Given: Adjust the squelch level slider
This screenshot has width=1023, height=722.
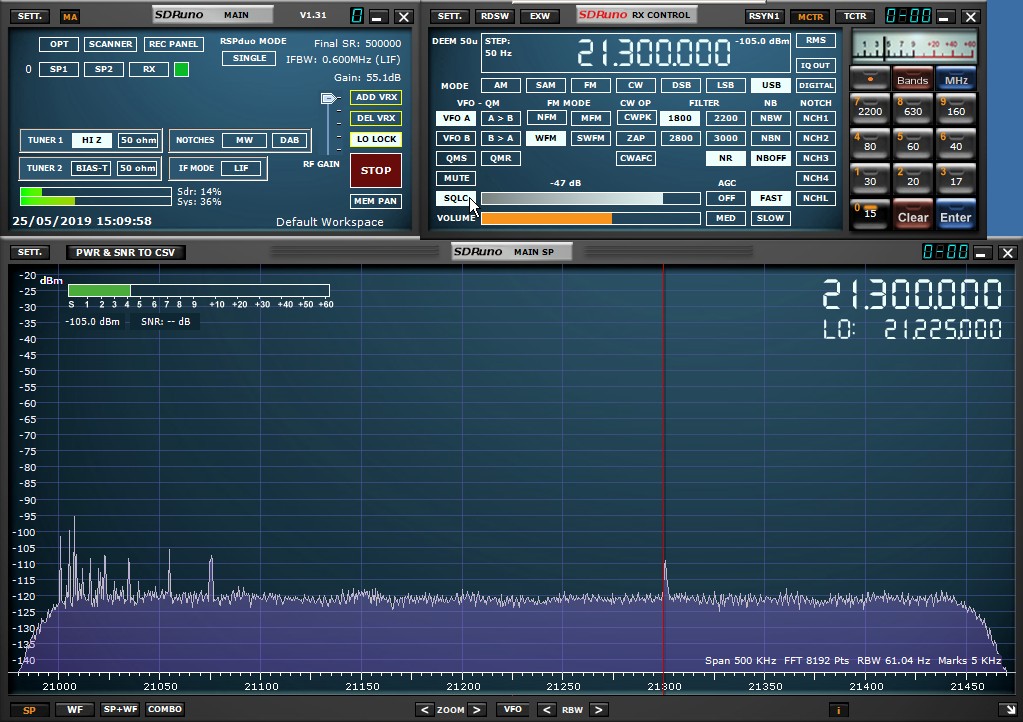Looking at the screenshot, I should click(x=590, y=198).
